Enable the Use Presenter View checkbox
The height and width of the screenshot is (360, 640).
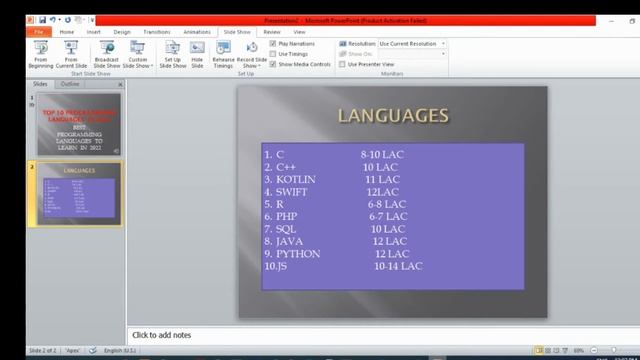pos(342,64)
